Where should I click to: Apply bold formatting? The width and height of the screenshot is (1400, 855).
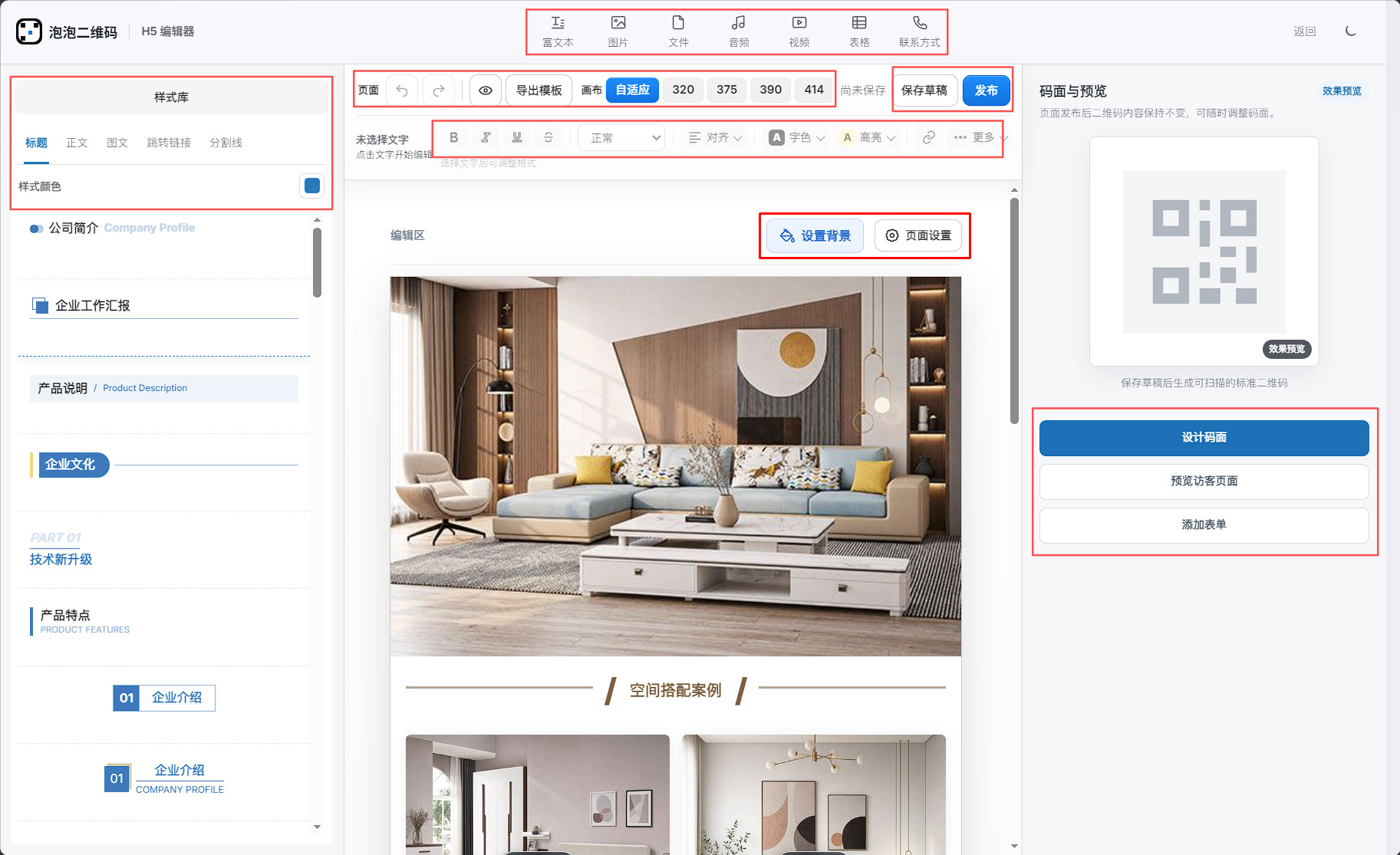[453, 137]
